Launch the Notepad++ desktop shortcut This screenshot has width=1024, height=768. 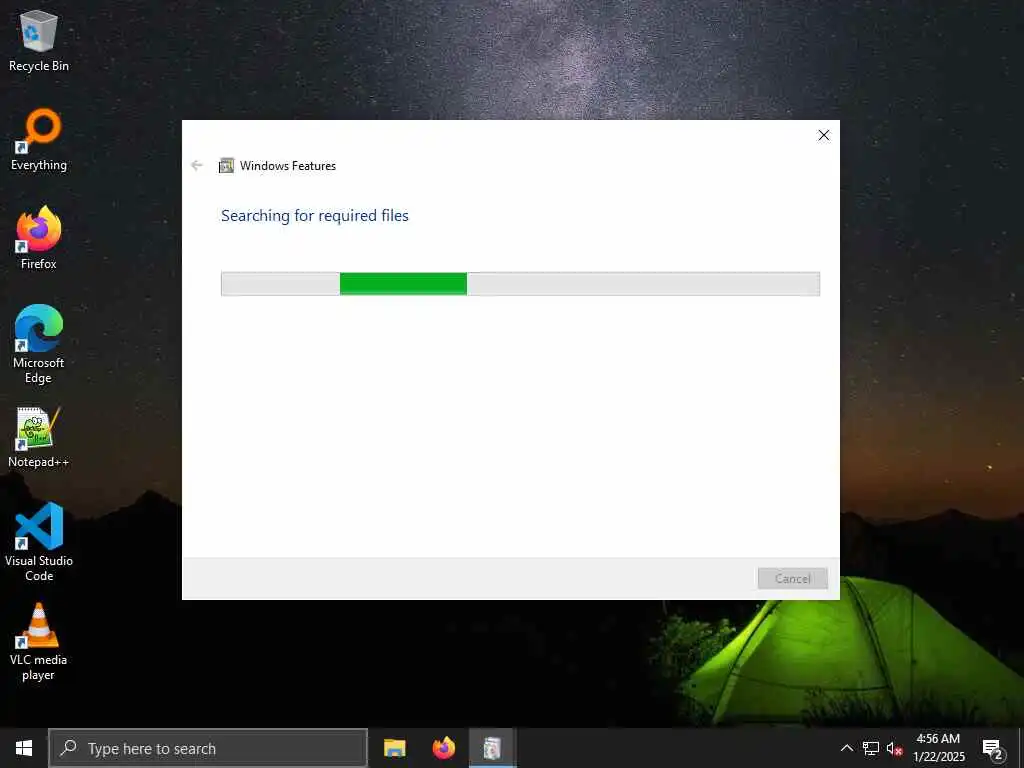click(39, 437)
